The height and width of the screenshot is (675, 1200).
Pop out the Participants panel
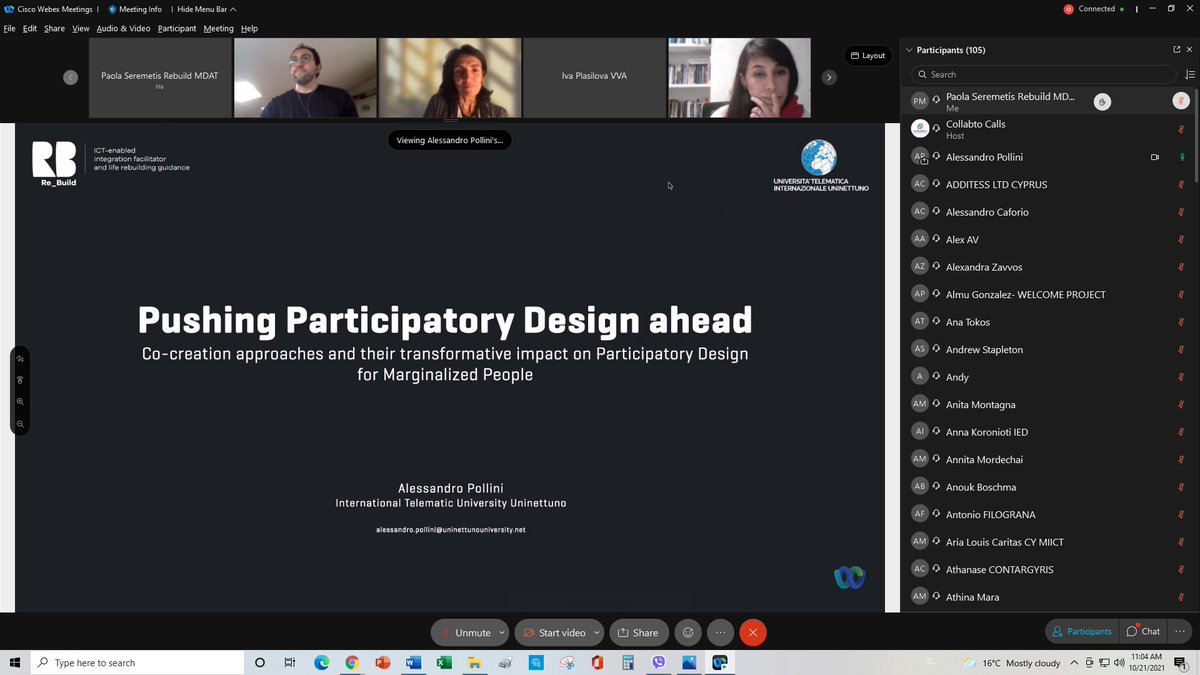(x=1176, y=50)
